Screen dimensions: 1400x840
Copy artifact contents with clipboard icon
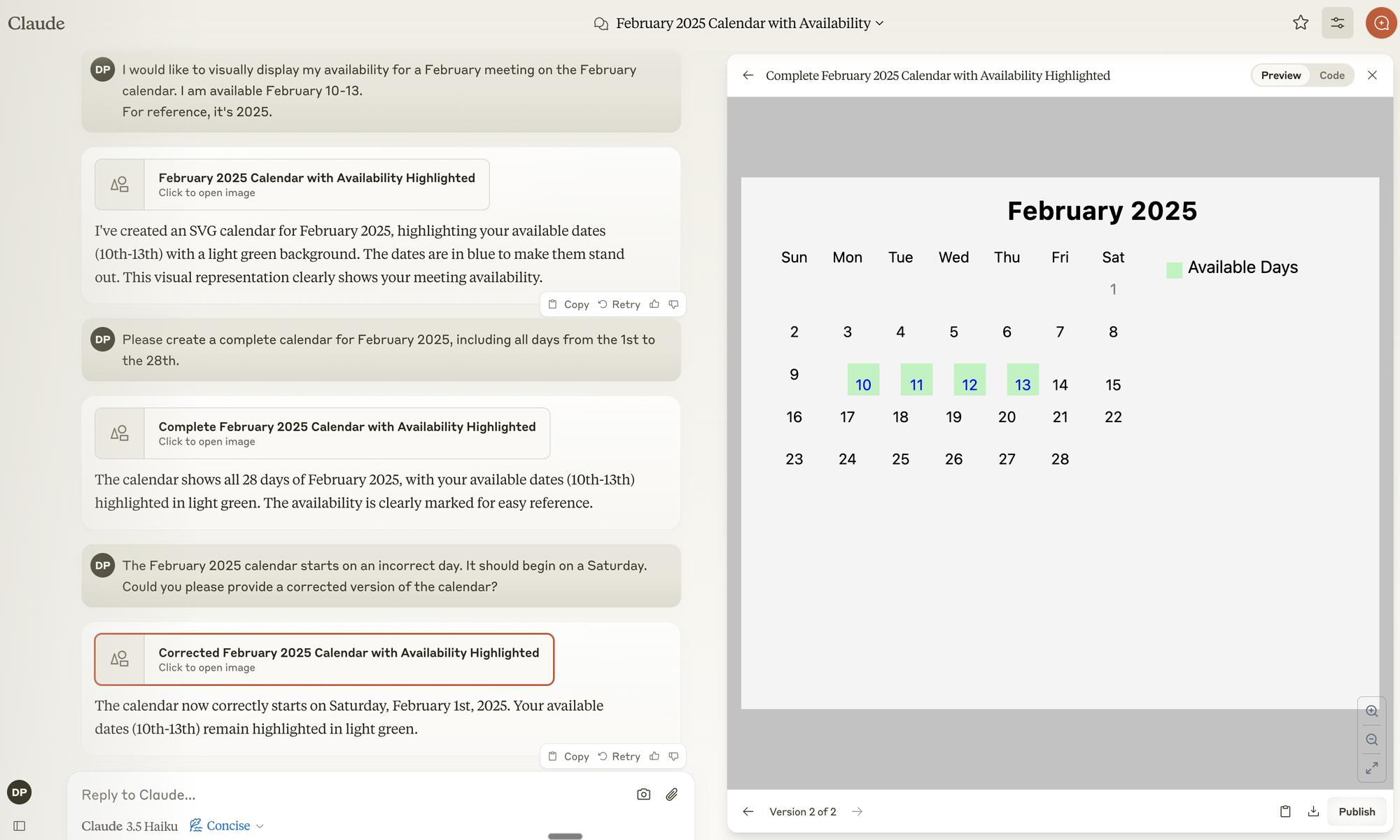tap(1285, 811)
